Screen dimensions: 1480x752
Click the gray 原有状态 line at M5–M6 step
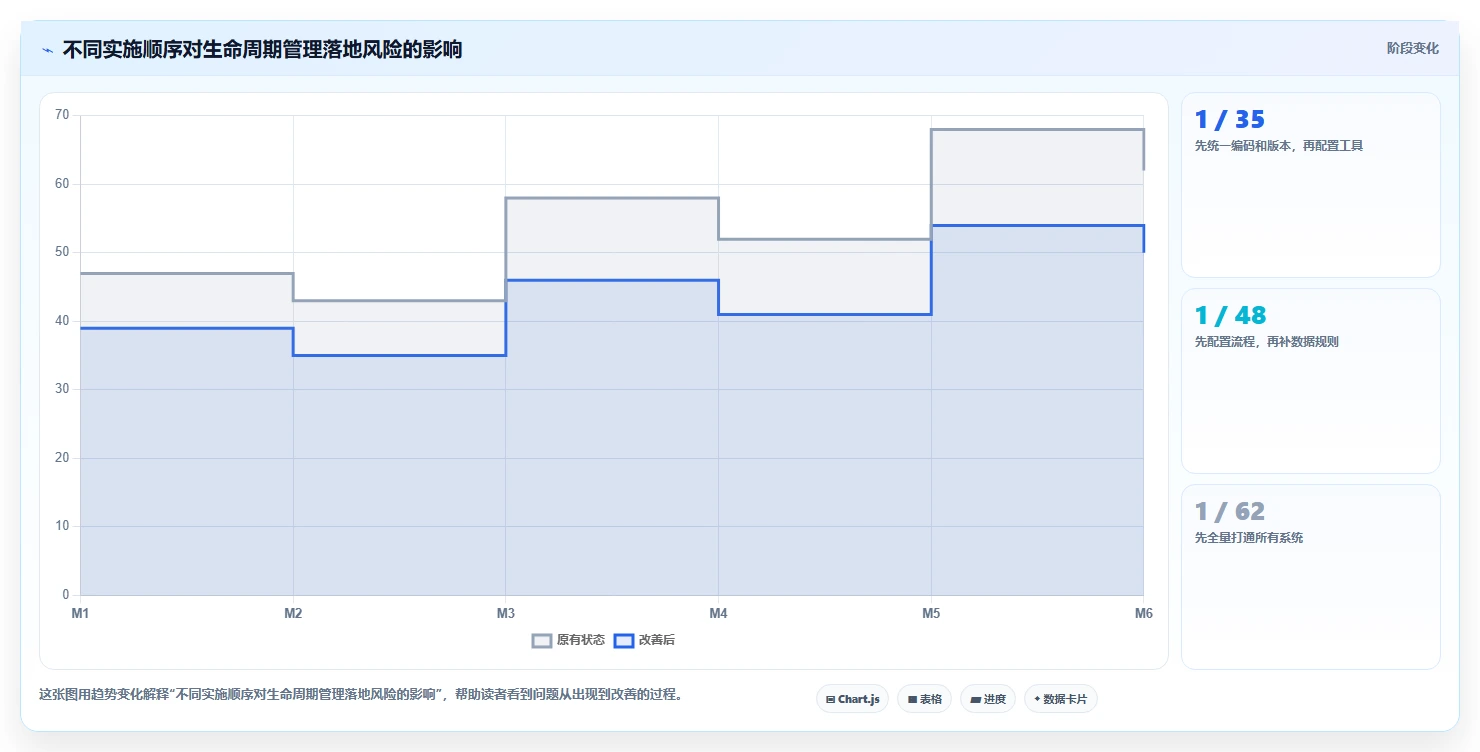(1037, 129)
